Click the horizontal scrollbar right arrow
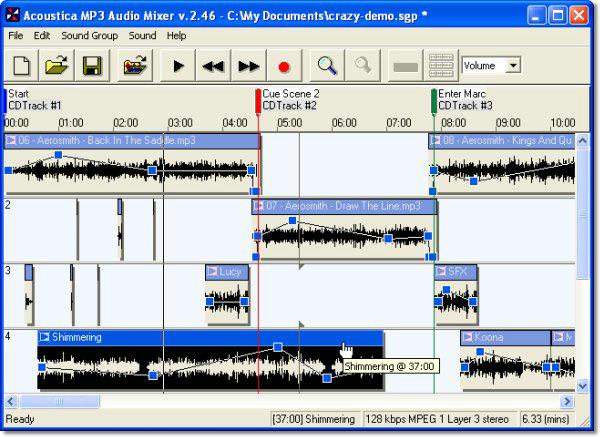The image size is (600, 437). (x=567, y=401)
